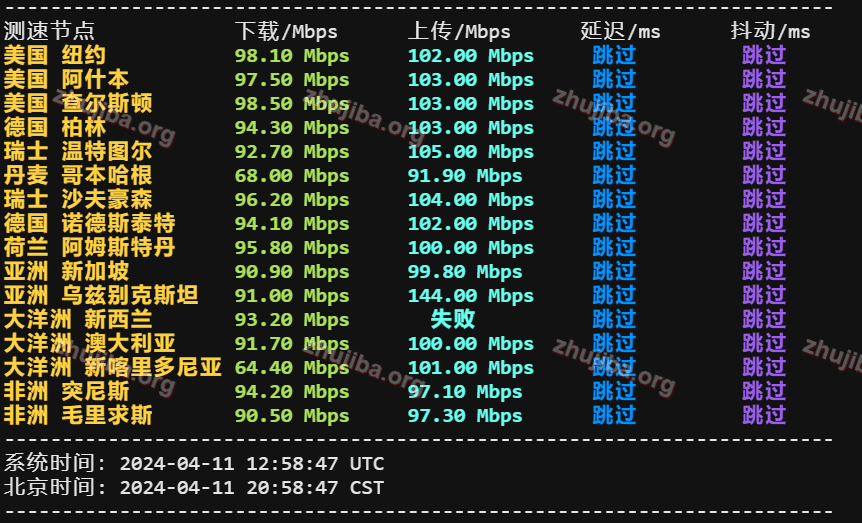This screenshot has width=862, height=523.
Task: Select the node name 美国 纽约
Action: click(x=54, y=56)
